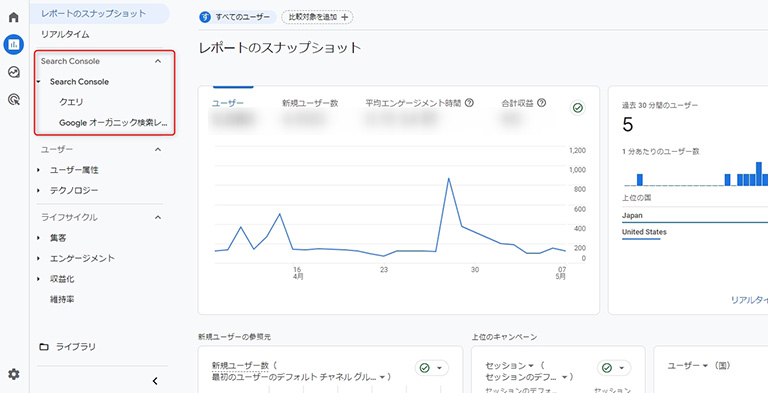Expand the エンゲージメント tree item
This screenshot has width=768, height=393.
click(39, 259)
